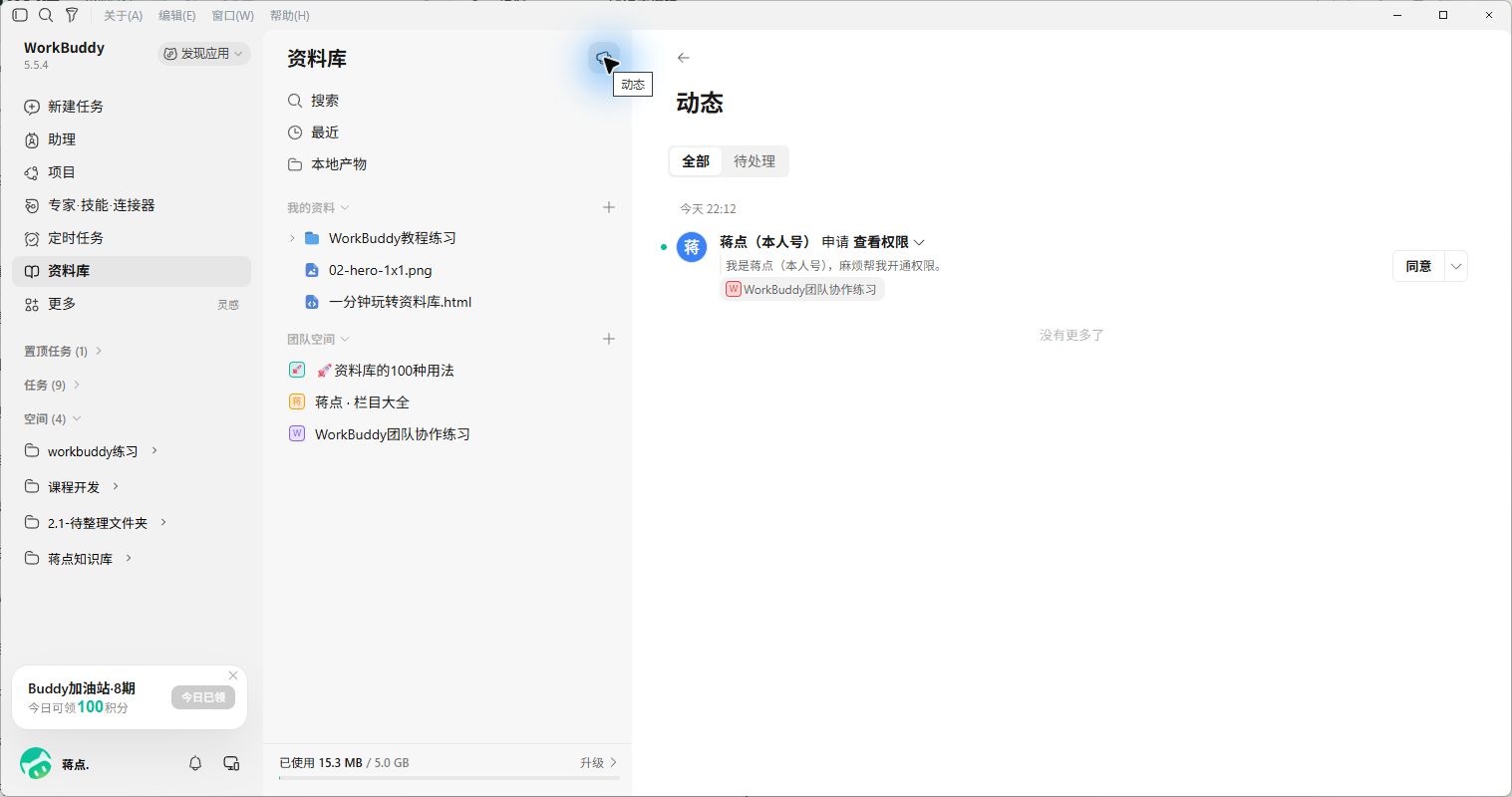Click the filter funnel icon in title bar
Image resolution: width=1512 pixels, height=797 pixels.
(x=72, y=15)
